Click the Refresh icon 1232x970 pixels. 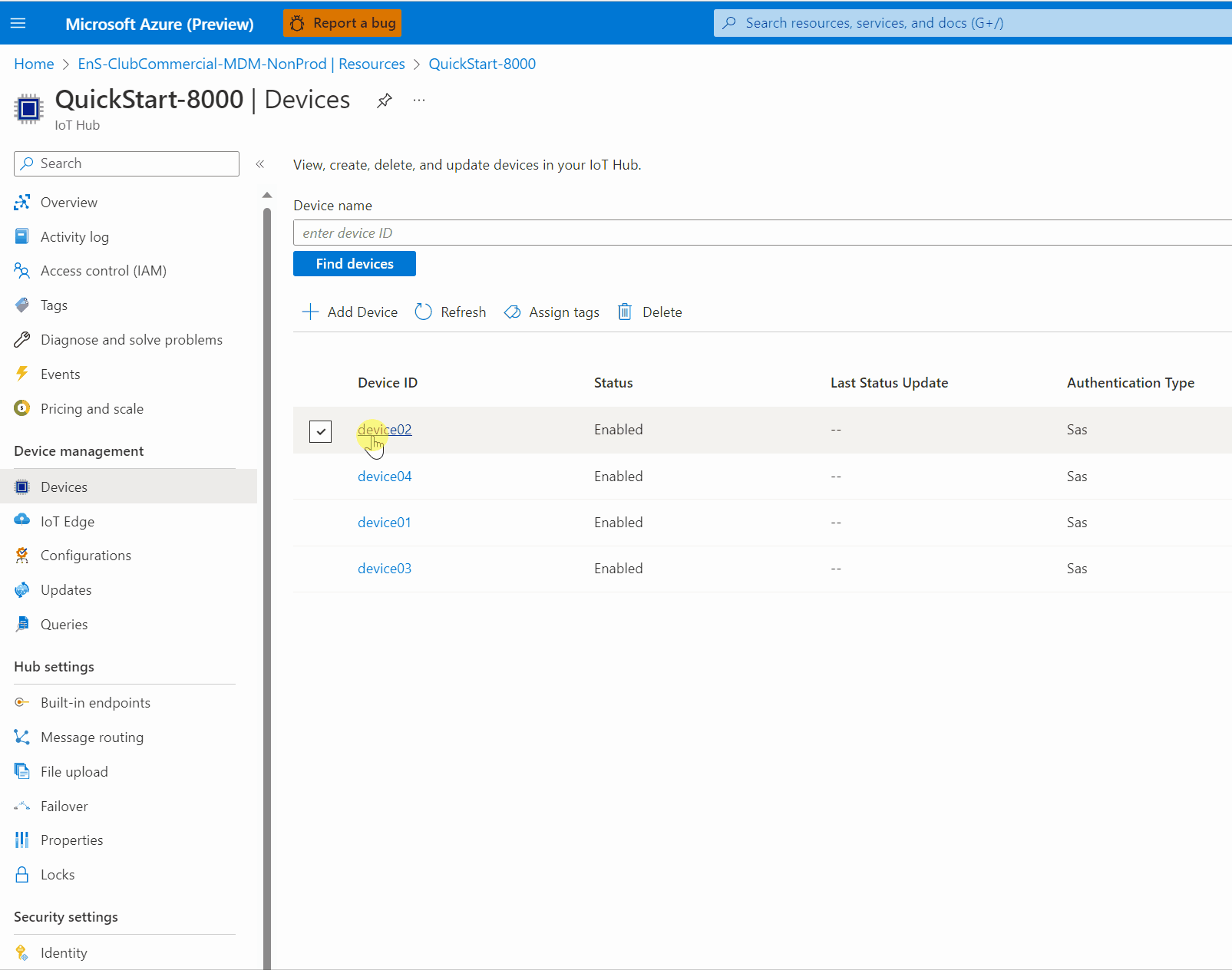pyautogui.click(x=423, y=312)
